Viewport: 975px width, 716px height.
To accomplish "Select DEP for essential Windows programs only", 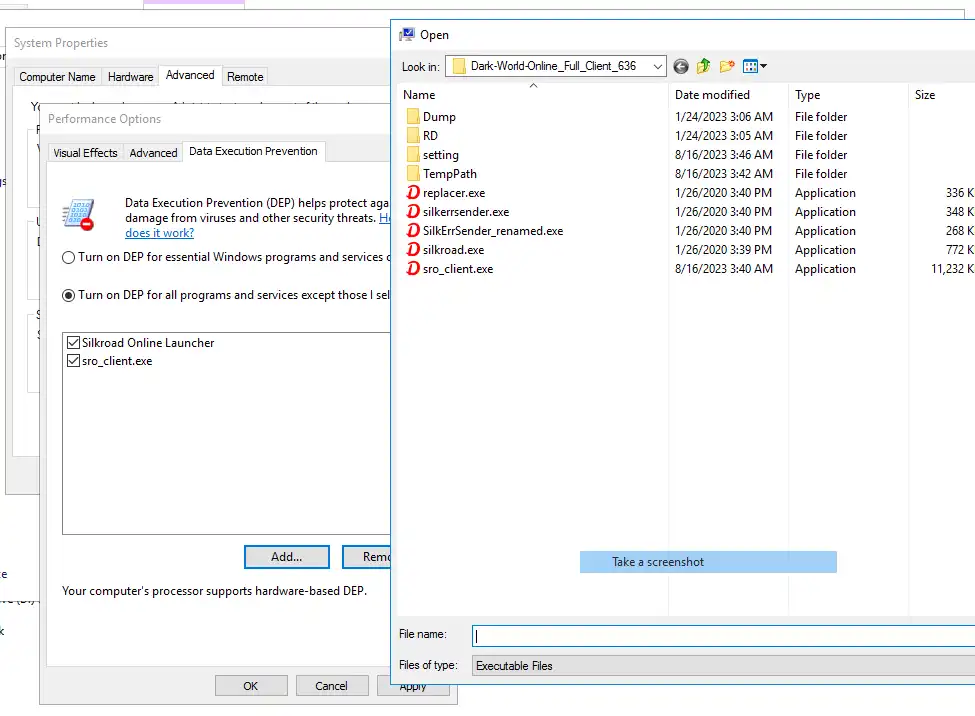I will coord(68,258).
